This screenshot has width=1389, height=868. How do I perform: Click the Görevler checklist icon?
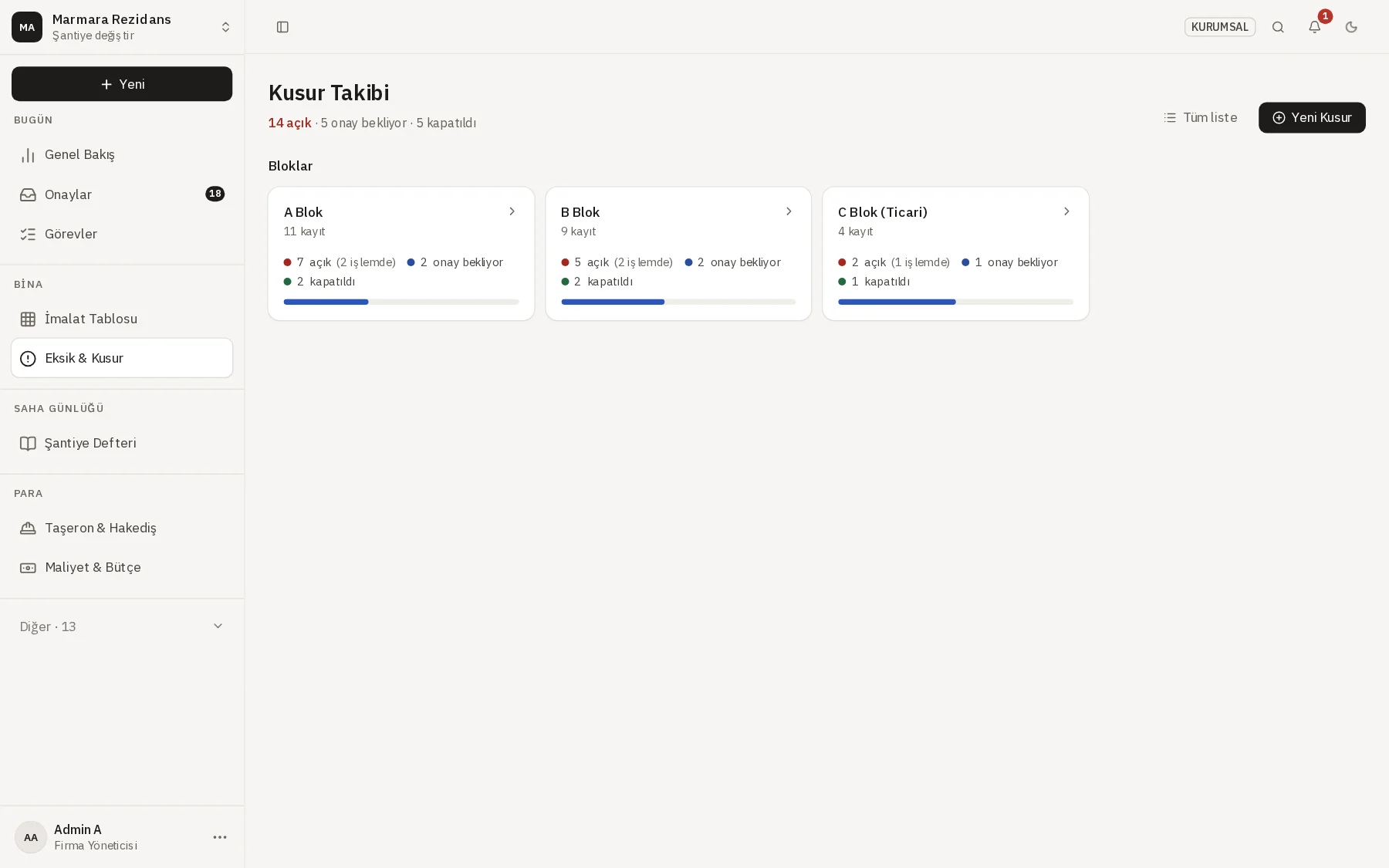point(28,234)
